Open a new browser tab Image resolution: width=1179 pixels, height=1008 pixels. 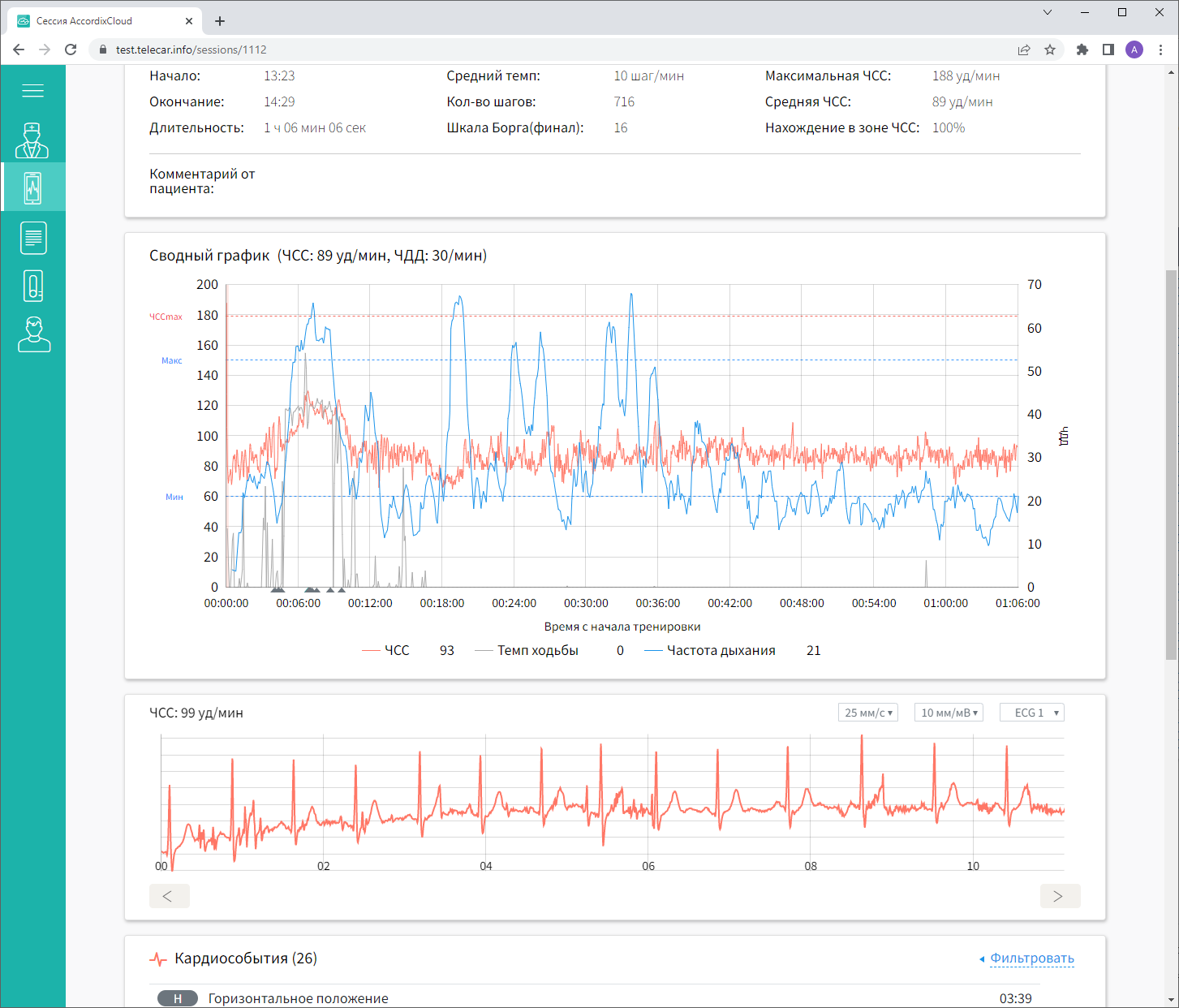[220, 21]
